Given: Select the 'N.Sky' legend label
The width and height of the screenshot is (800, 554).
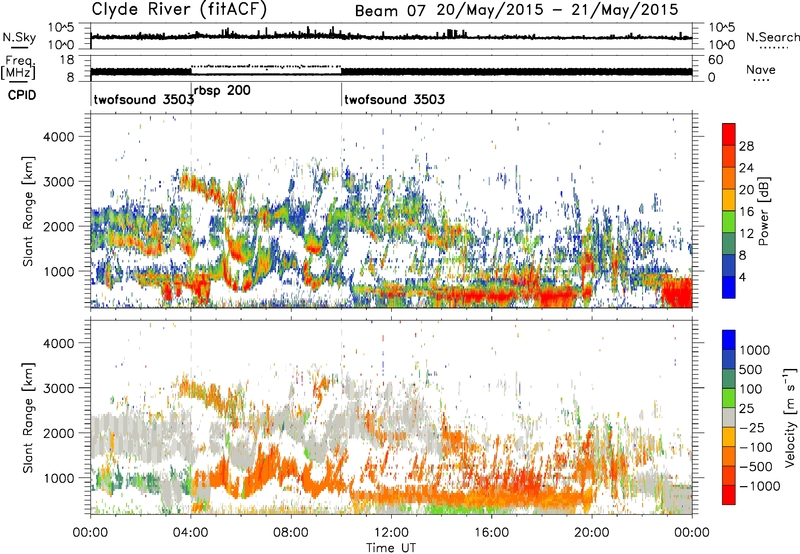Looking at the screenshot, I should [19, 37].
